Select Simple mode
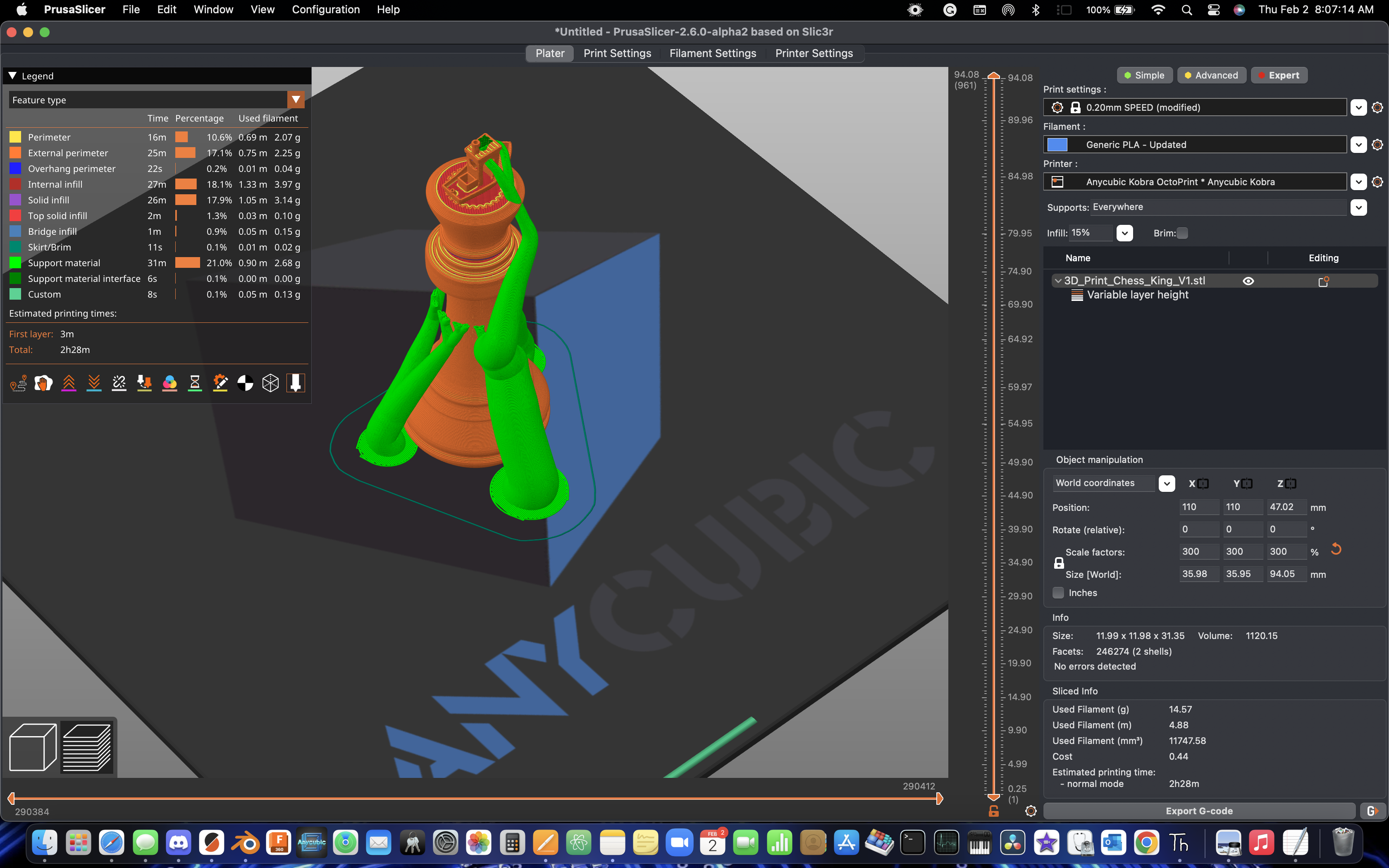This screenshot has width=1389, height=868. coord(1145,75)
